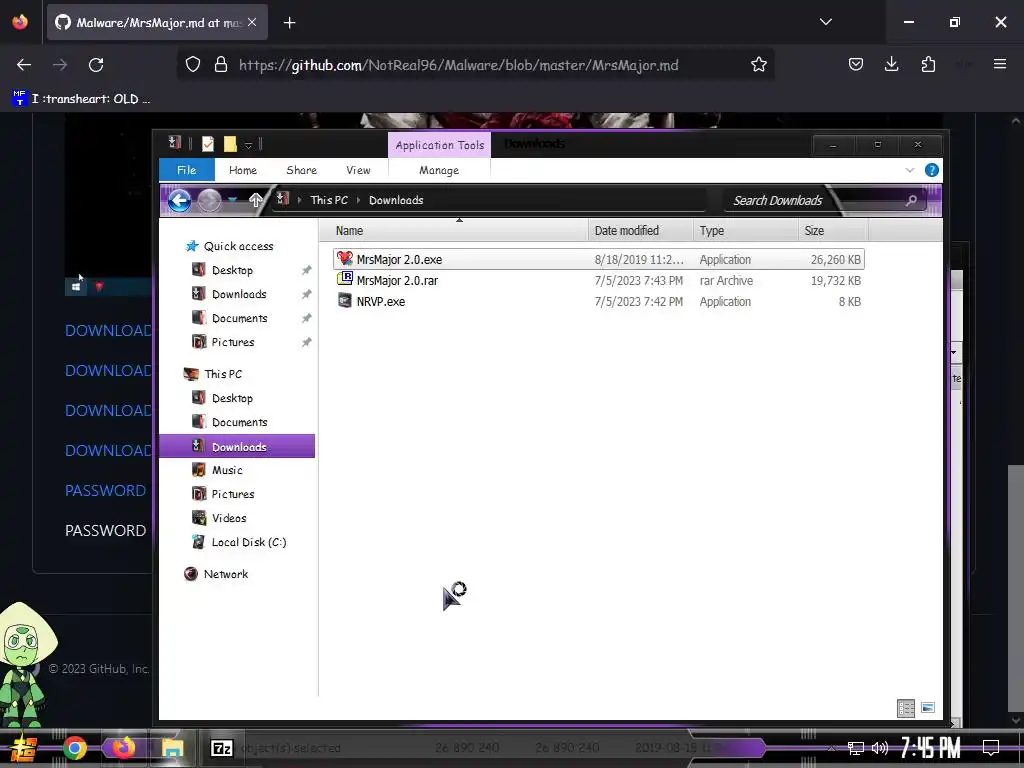Open Videos folder under This PC

coord(229,518)
